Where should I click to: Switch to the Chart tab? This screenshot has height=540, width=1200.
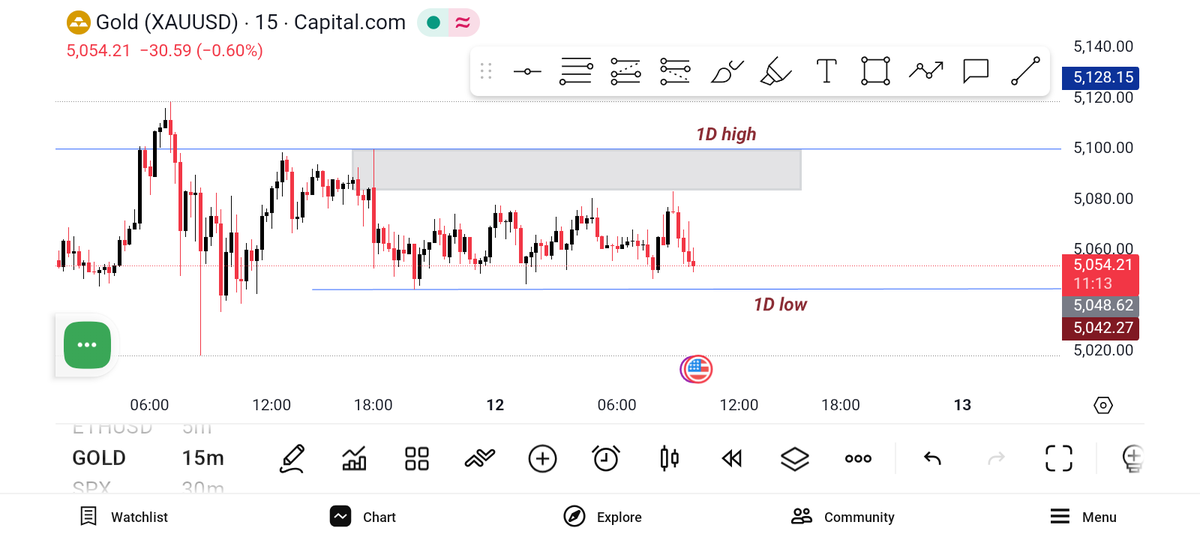[363, 517]
